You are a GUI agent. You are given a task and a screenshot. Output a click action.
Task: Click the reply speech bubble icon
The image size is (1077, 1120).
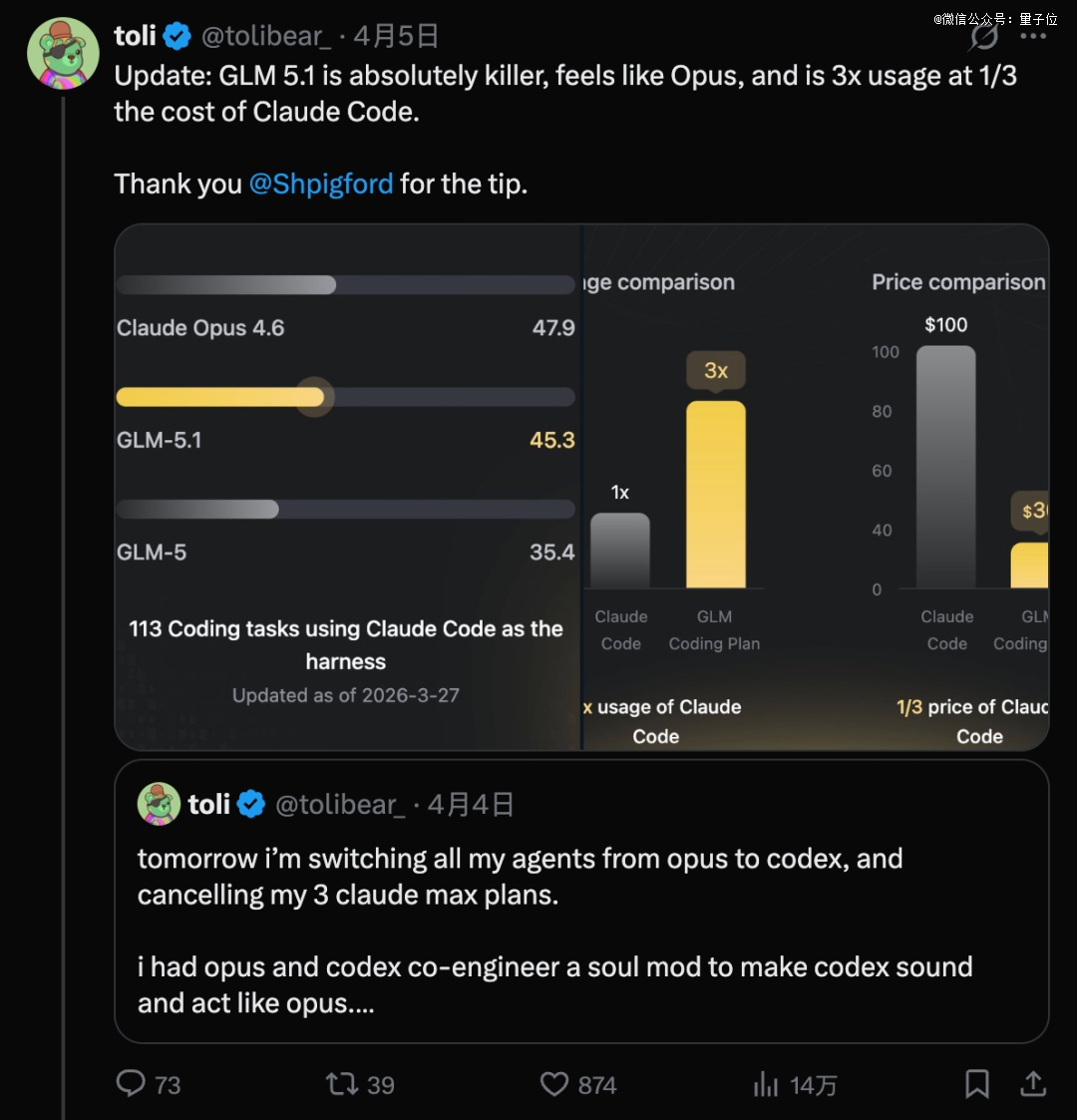tap(132, 1083)
